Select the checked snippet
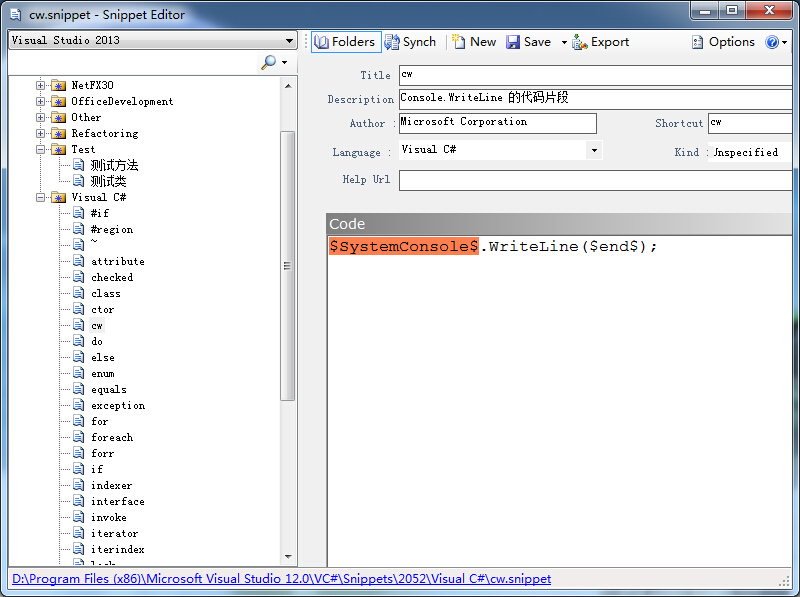800x597 pixels. point(112,278)
